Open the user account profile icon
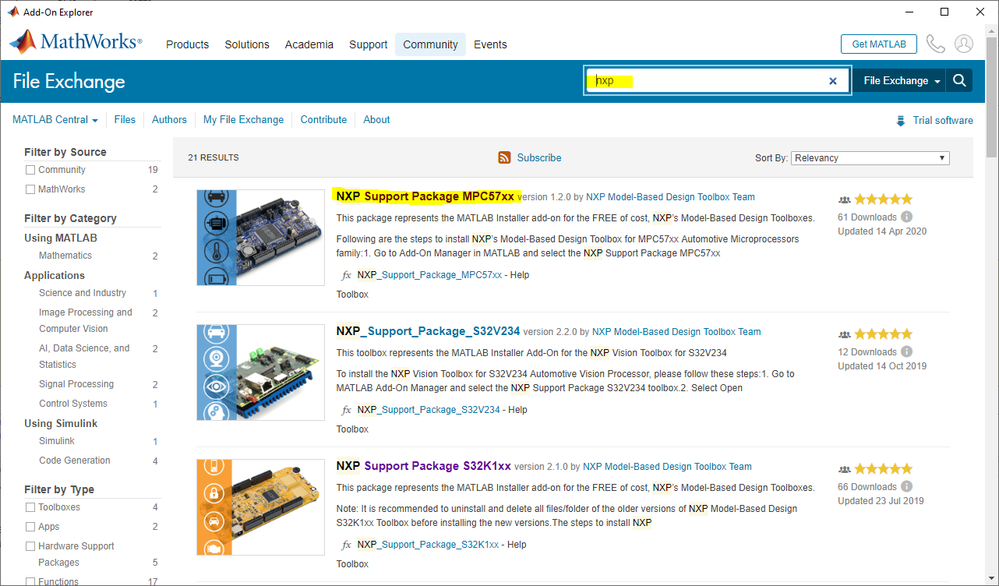 [x=963, y=44]
